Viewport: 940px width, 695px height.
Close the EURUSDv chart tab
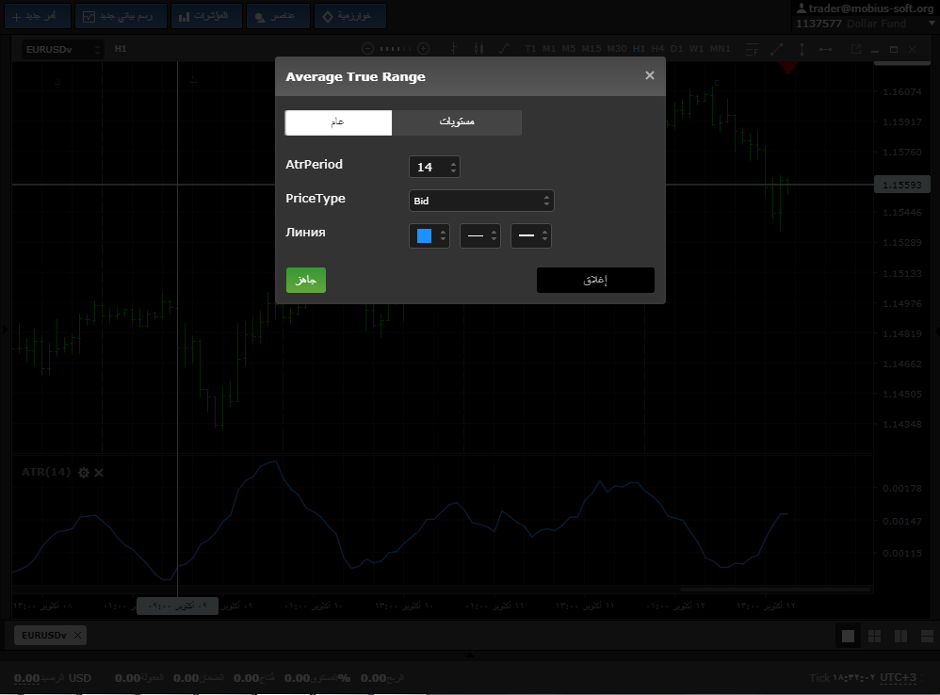tap(77, 635)
